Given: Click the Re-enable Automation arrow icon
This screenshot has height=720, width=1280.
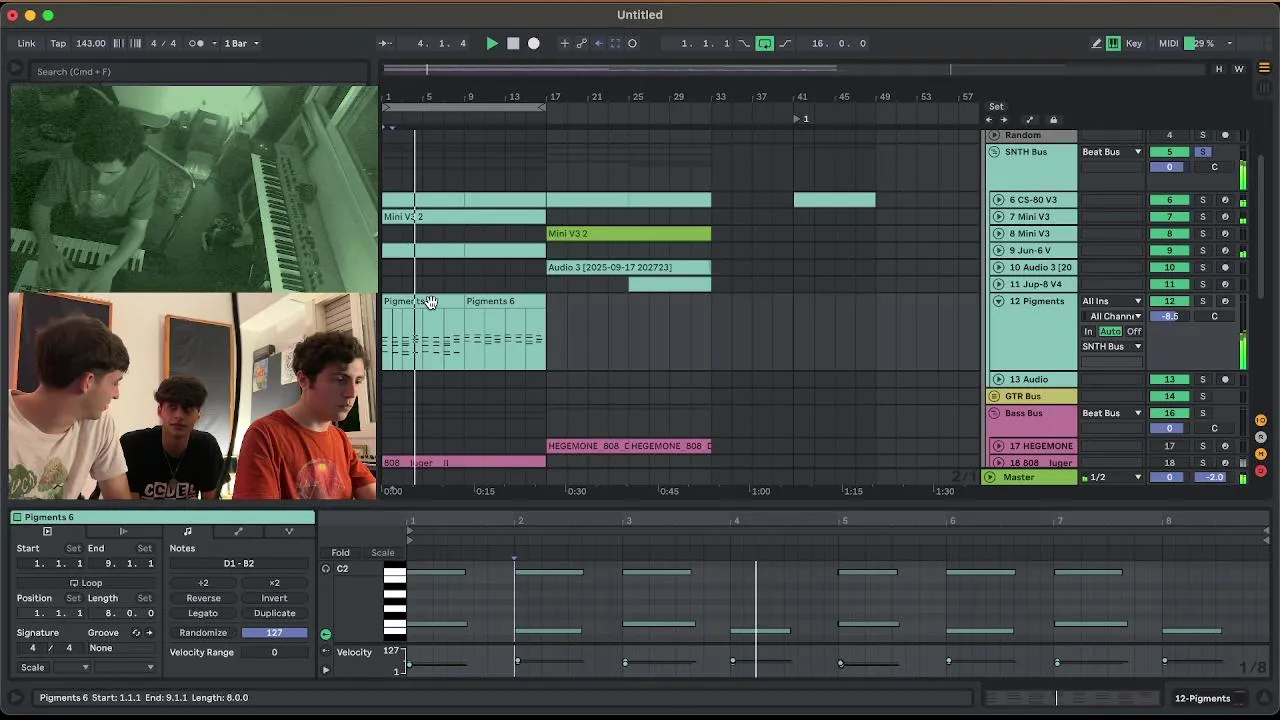Looking at the screenshot, I should click(598, 43).
